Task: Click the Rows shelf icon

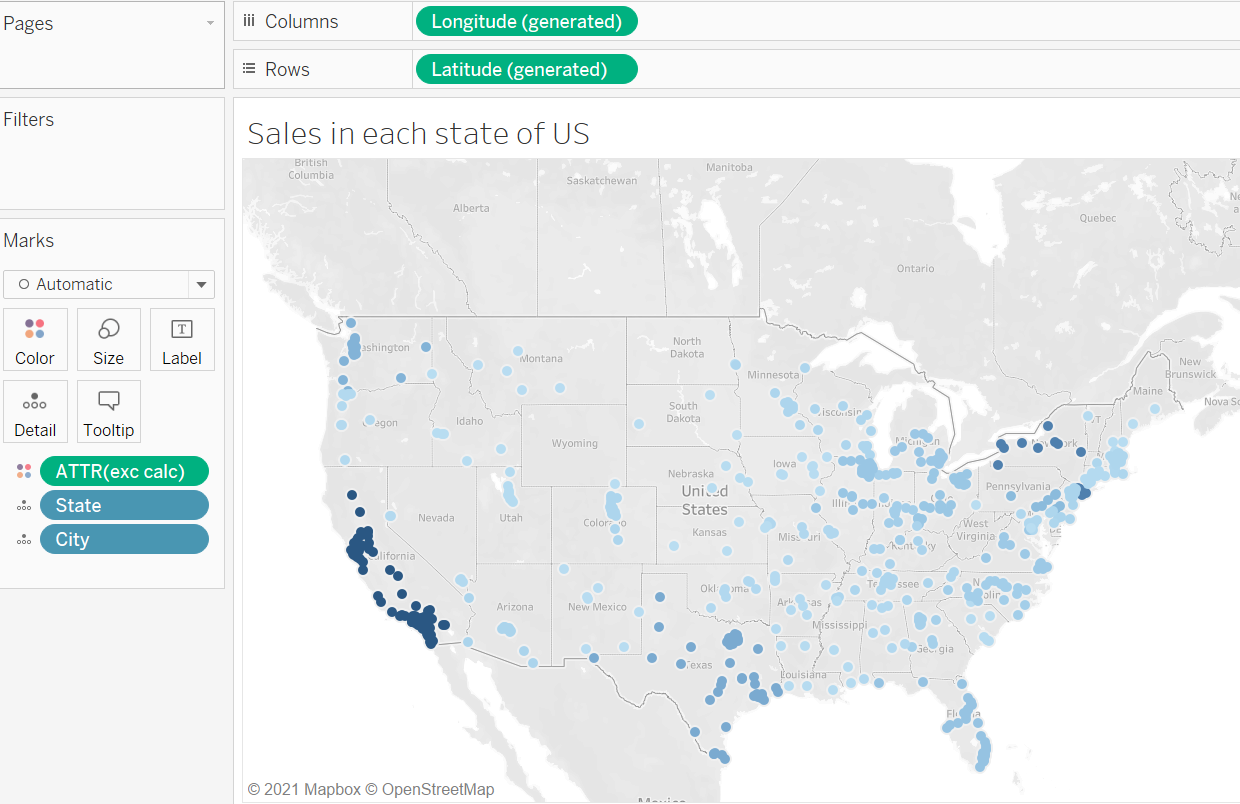Action: click(249, 70)
